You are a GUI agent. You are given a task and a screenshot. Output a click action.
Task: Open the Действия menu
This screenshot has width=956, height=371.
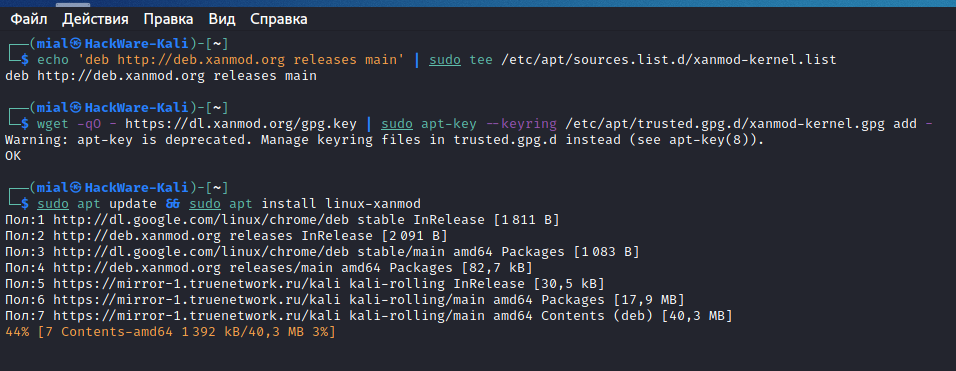pos(95,19)
